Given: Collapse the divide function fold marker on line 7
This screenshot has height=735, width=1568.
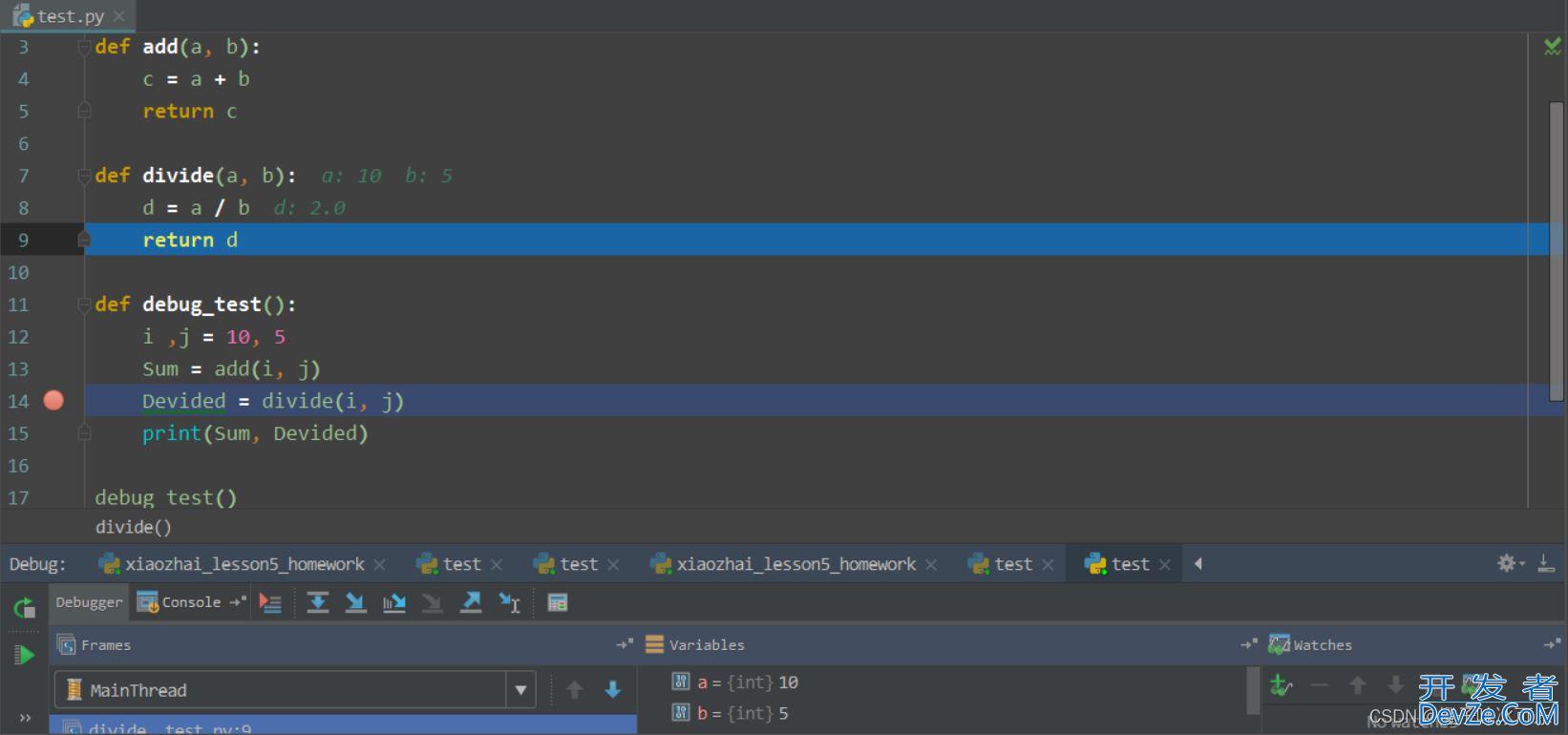Looking at the screenshot, I should point(84,176).
